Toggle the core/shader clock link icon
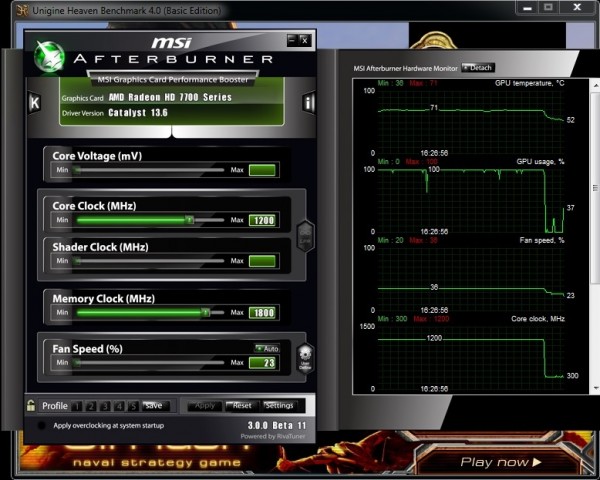600x480 pixels. (x=305, y=235)
